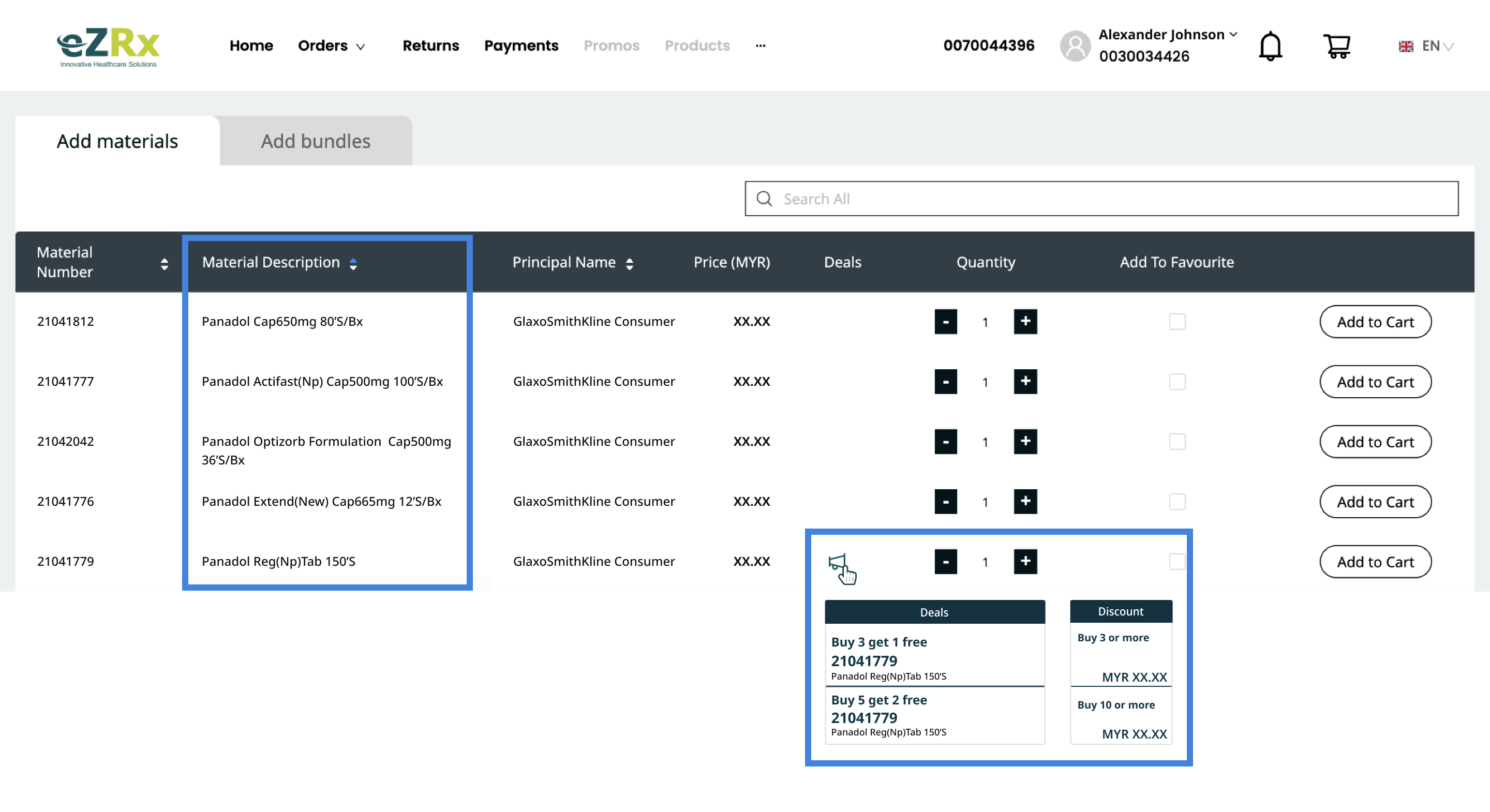Tick favourite checkbox for material 21041812

1177,322
